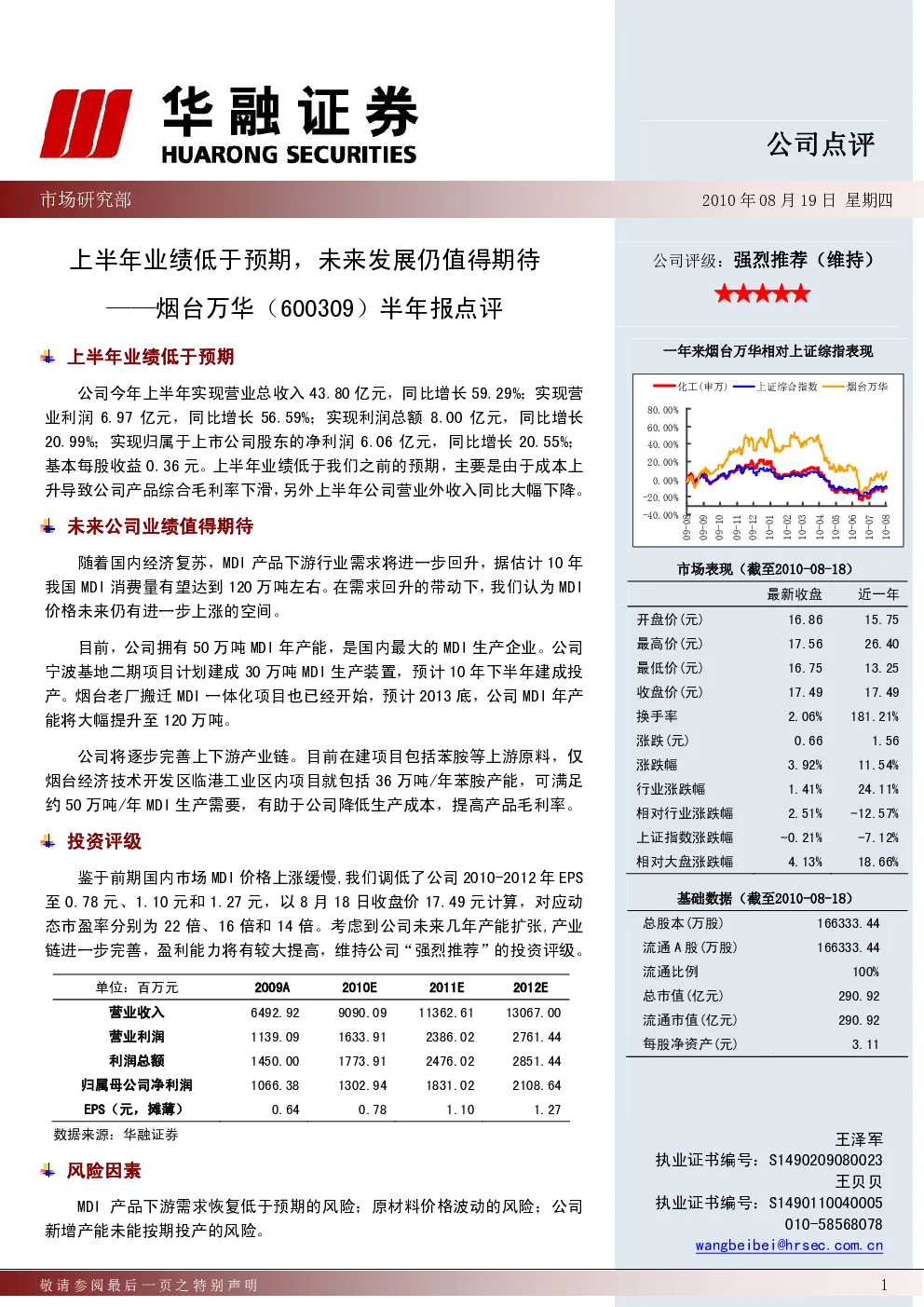924x1307 pixels.
Task: Click the 市场研究部 banner text
Action: click(86, 199)
